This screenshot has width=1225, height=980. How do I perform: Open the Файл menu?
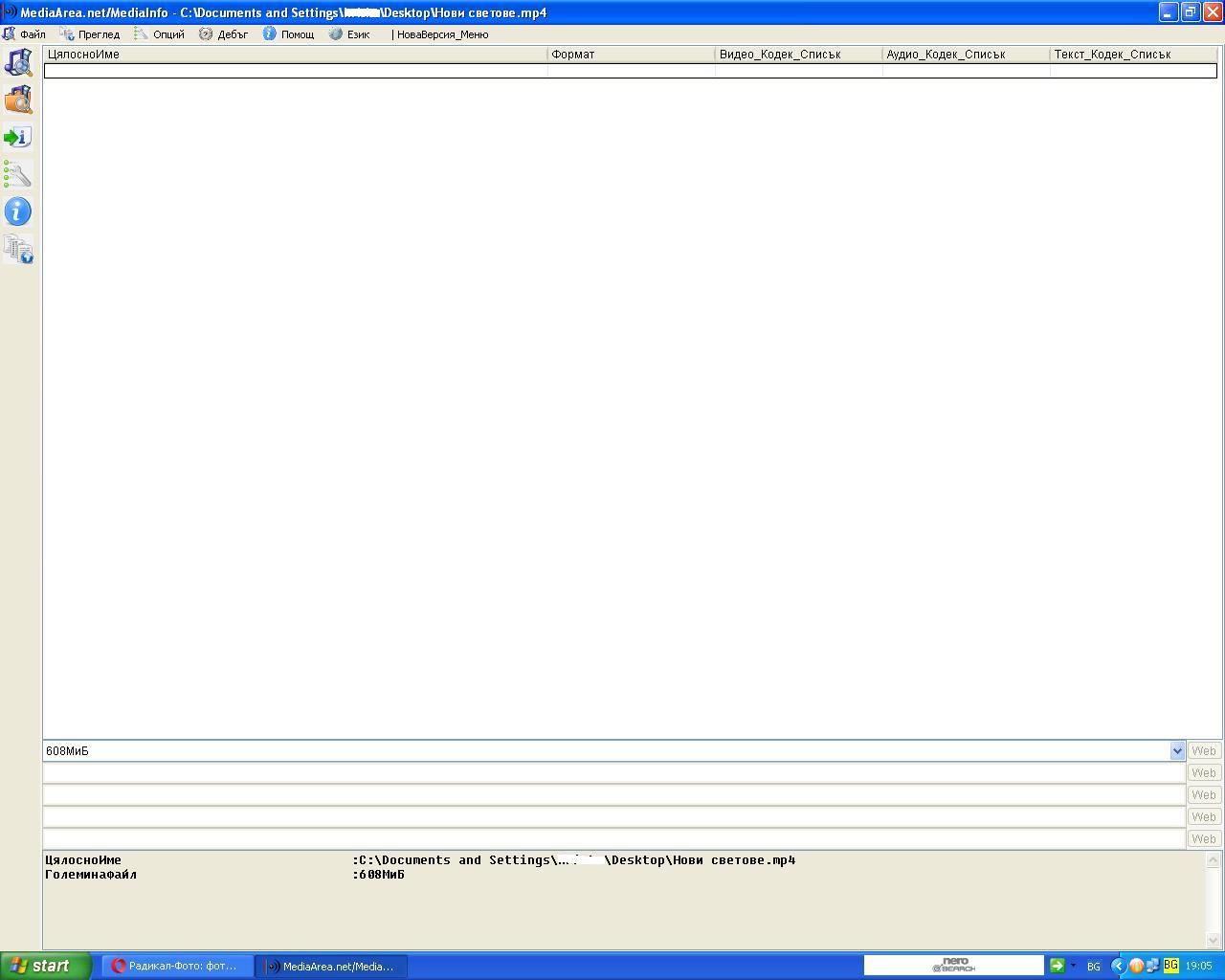24,34
